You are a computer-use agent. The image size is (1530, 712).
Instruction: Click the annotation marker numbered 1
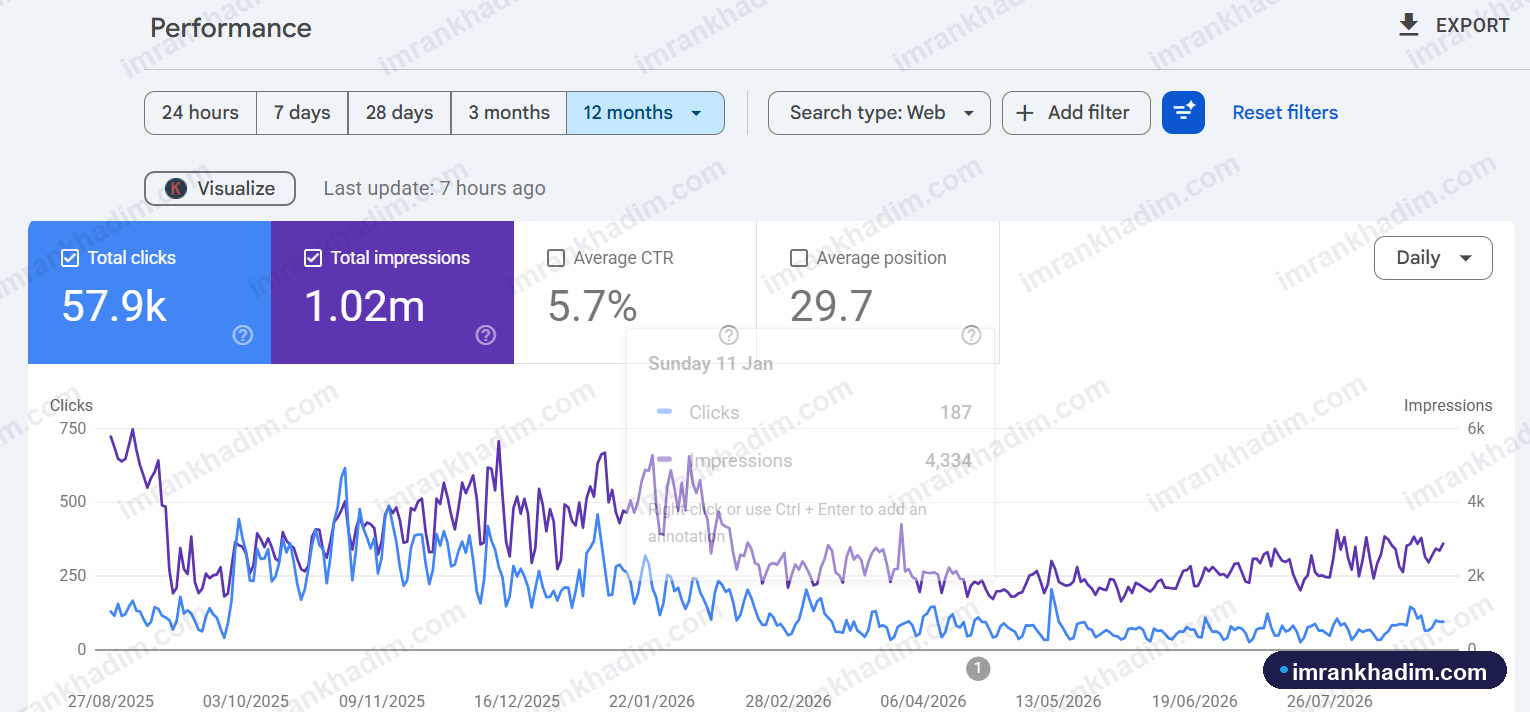click(x=978, y=668)
